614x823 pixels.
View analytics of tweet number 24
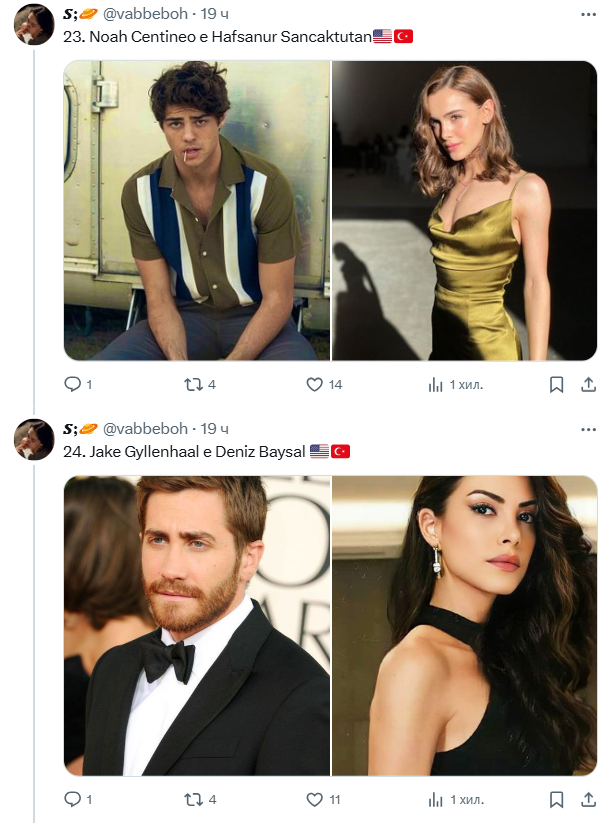436,799
